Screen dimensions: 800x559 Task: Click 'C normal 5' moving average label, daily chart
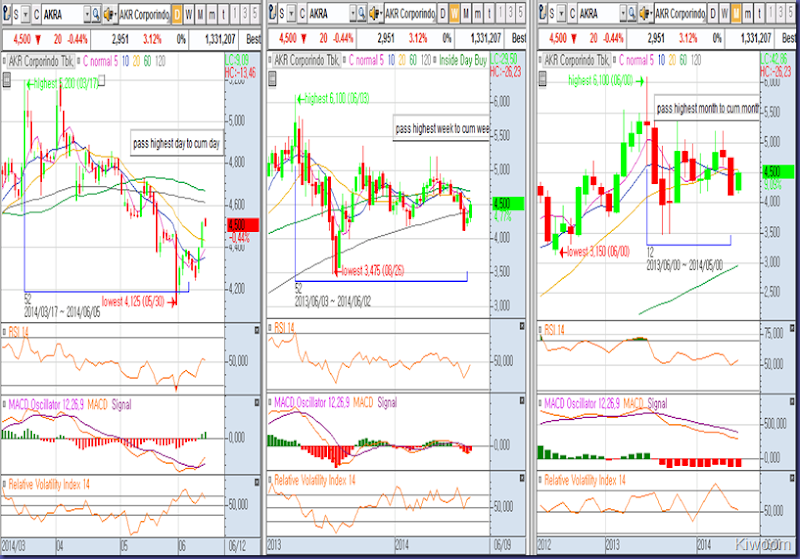pyautogui.click(x=100, y=61)
